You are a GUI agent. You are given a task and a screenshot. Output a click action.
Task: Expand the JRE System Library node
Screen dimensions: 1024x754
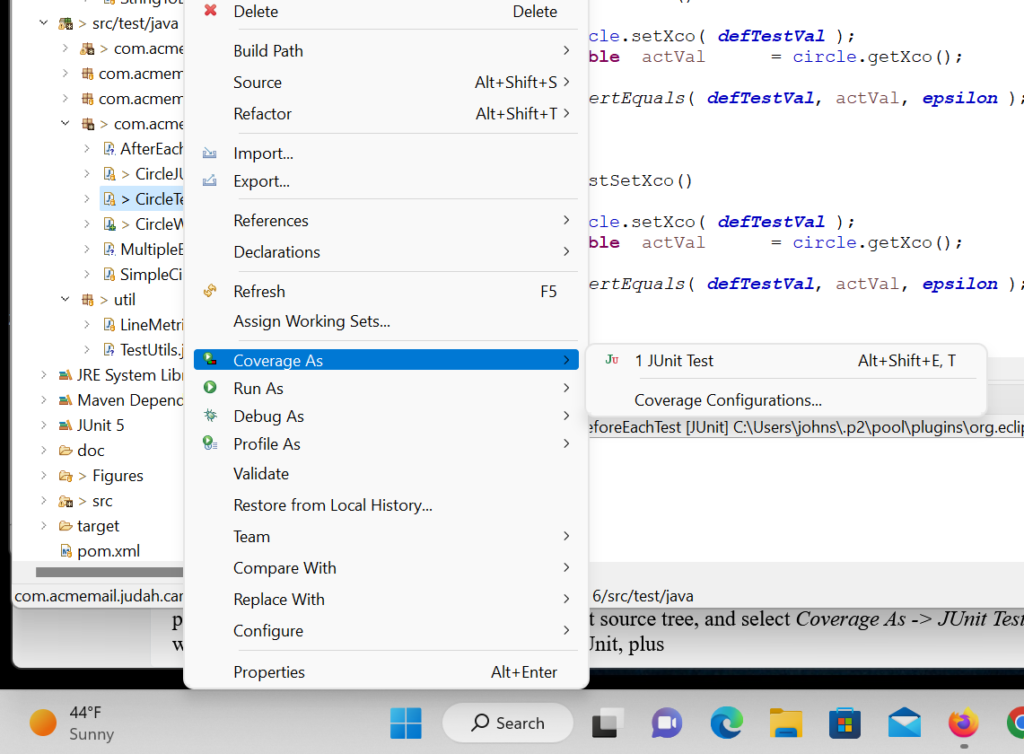pyautogui.click(x=43, y=375)
